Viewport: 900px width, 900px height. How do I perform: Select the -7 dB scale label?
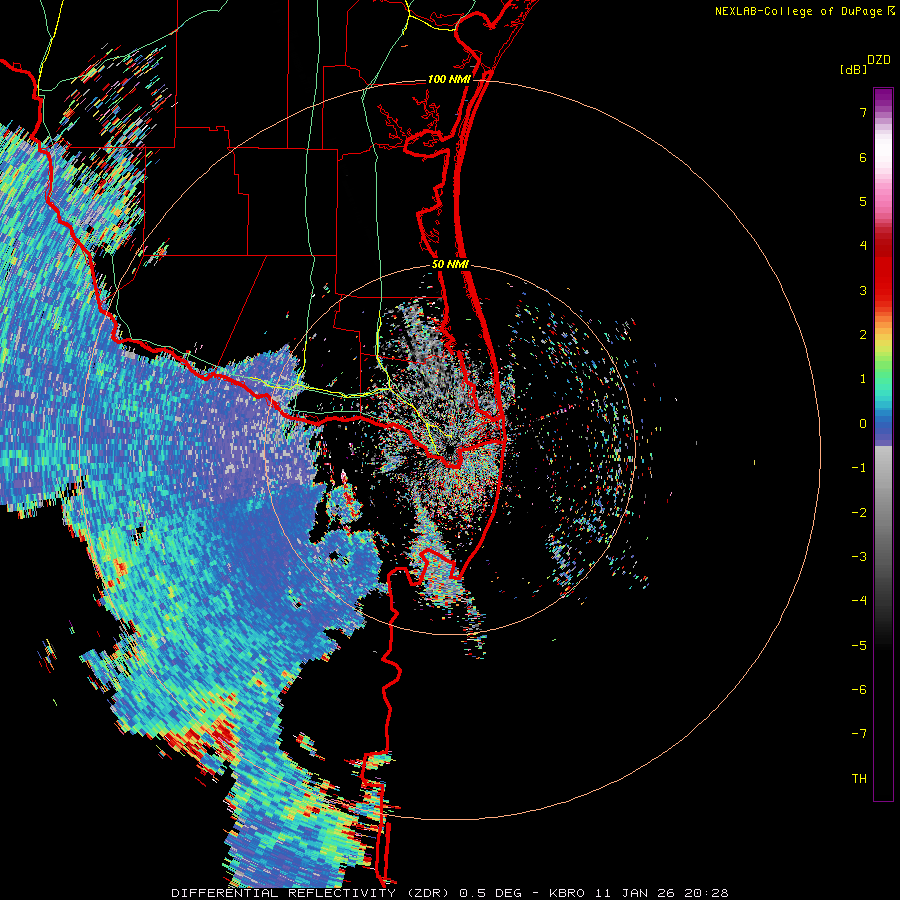tap(859, 734)
